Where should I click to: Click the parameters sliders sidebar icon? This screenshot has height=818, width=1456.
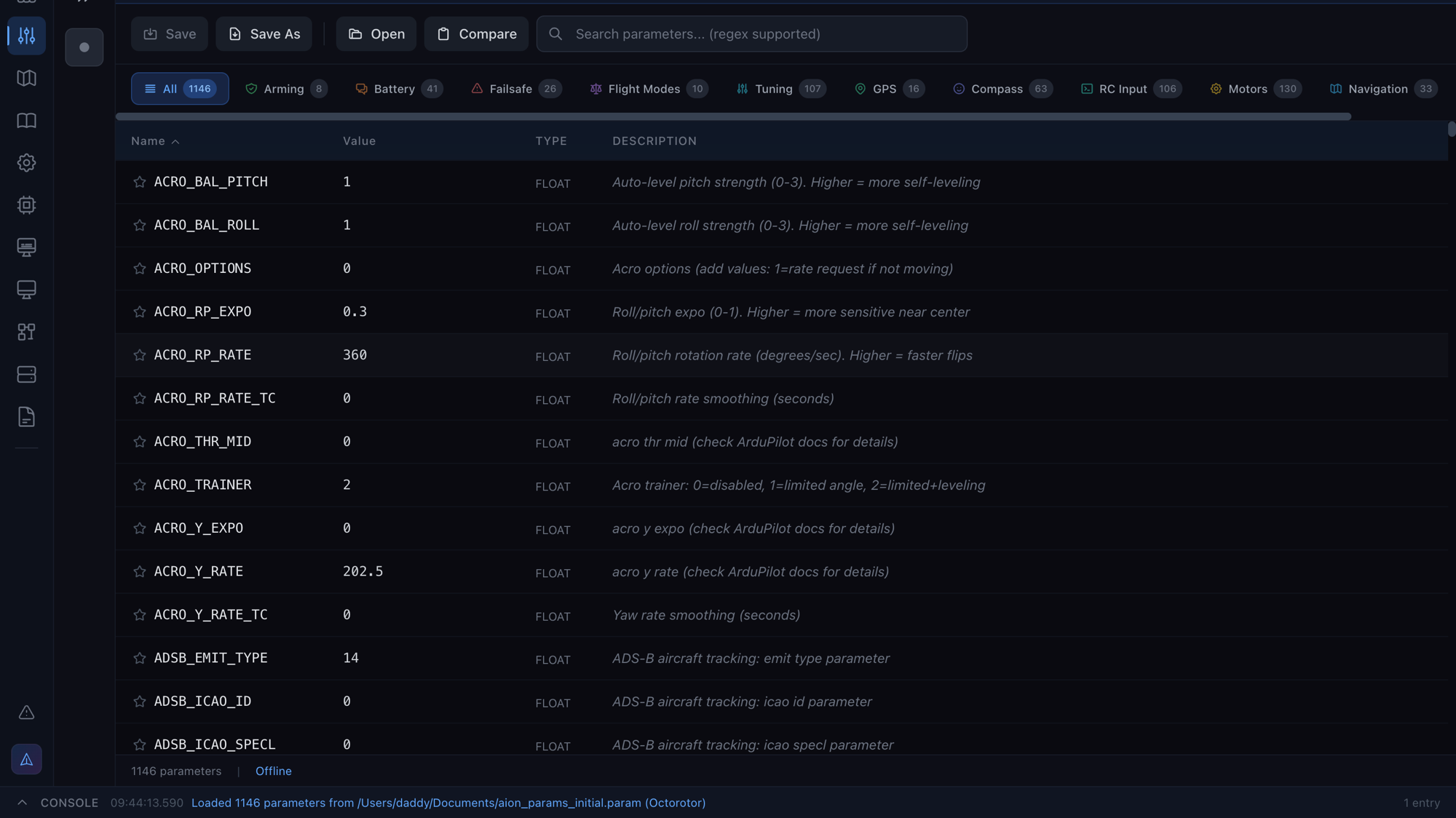(x=26, y=35)
